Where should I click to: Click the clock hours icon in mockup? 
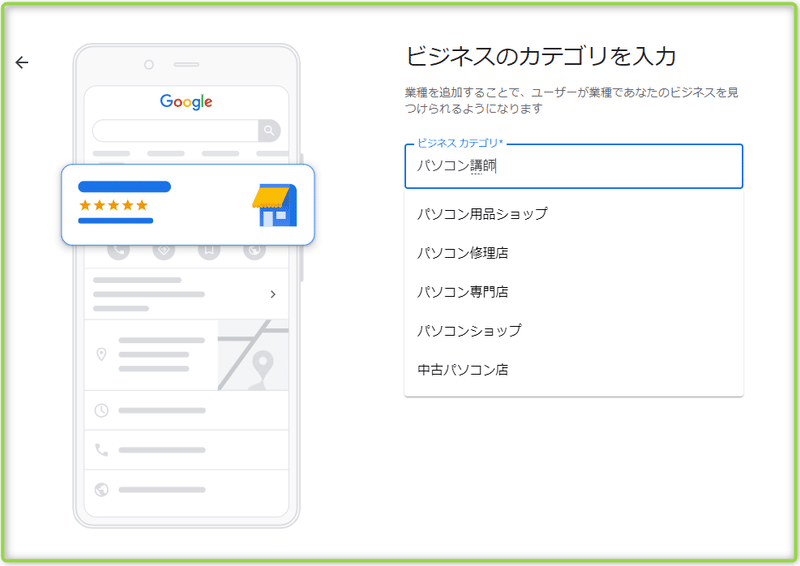click(x=102, y=410)
